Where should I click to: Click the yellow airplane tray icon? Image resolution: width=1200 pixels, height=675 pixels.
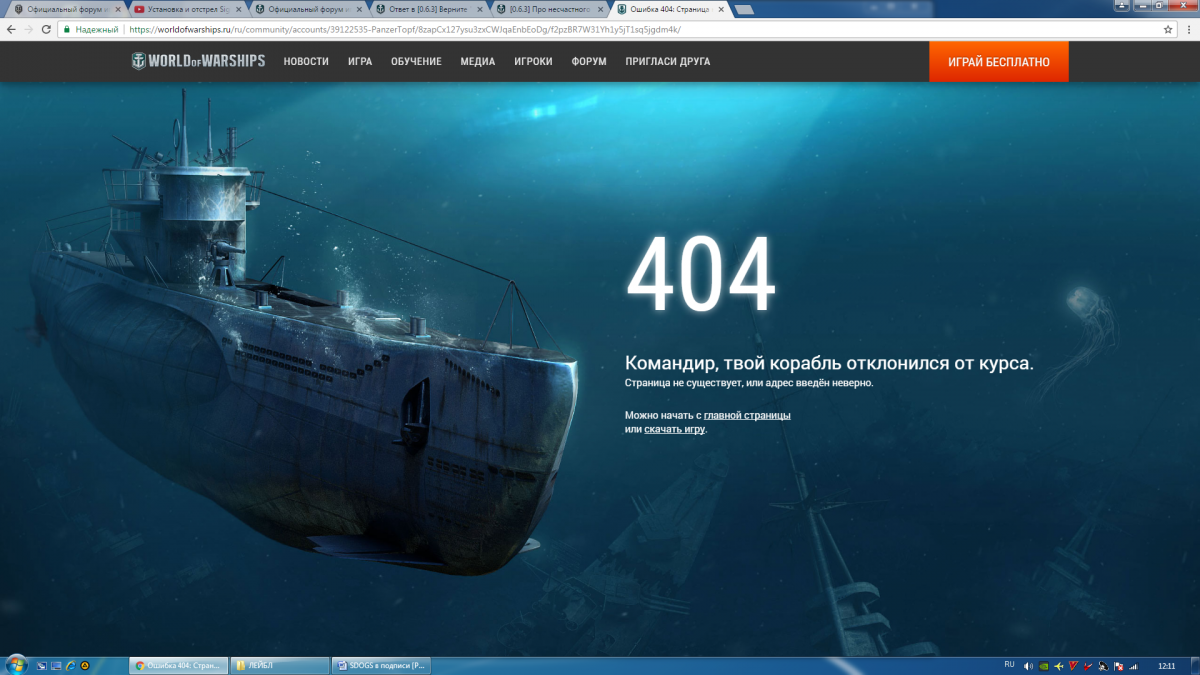(x=1058, y=665)
